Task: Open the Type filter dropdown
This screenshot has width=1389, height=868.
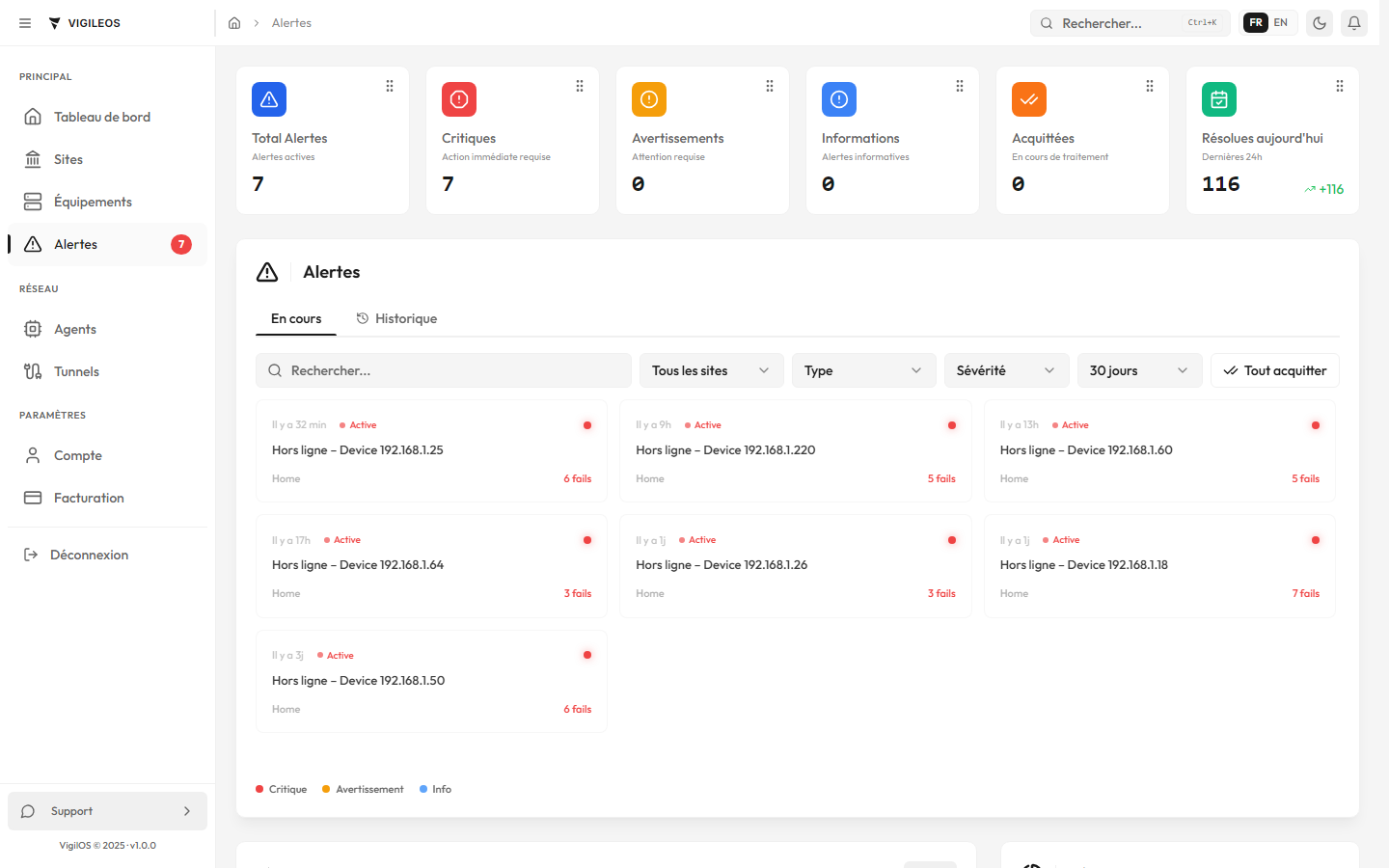Action: pyautogui.click(x=864, y=370)
